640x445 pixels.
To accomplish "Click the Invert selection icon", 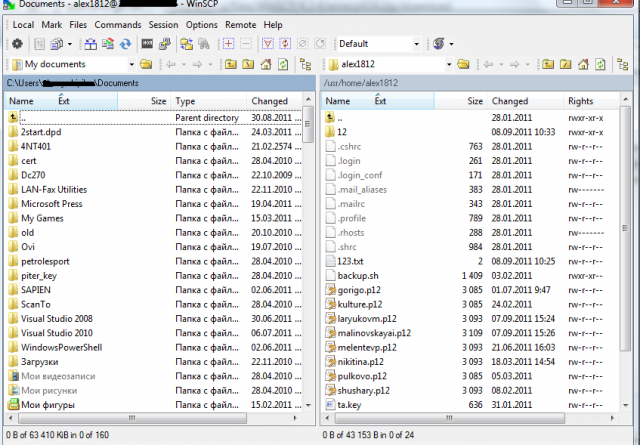I will pos(285,44).
